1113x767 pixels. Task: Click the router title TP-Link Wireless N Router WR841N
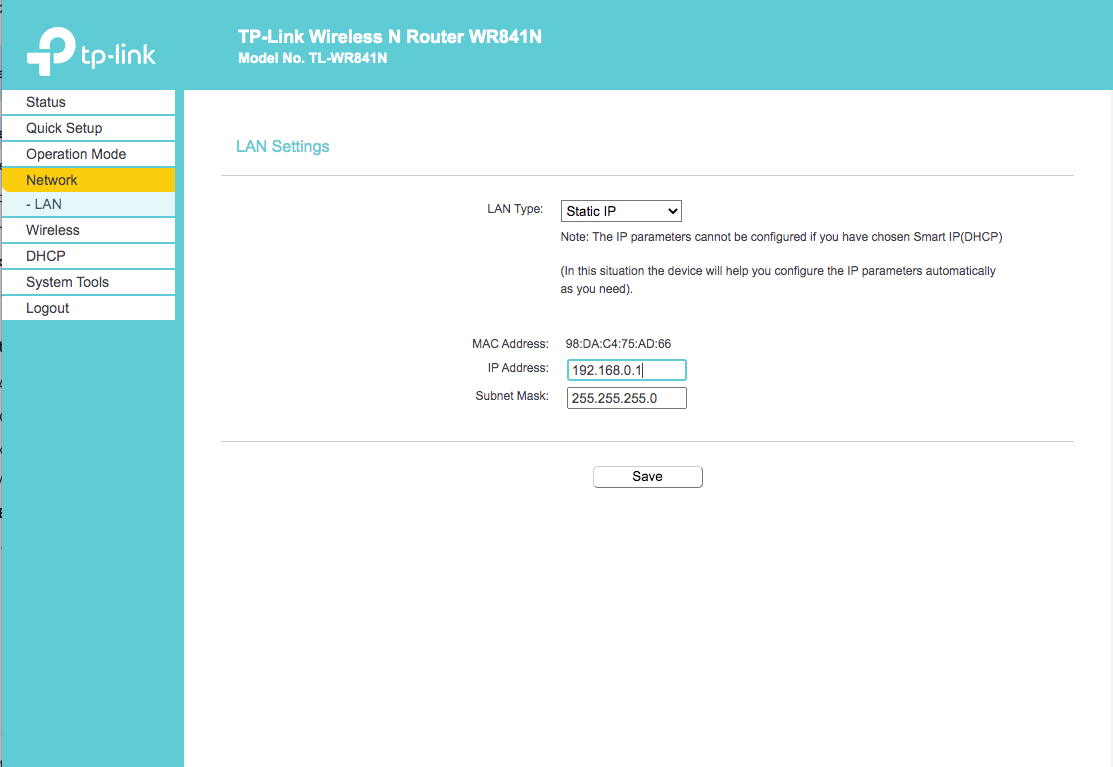tap(390, 37)
